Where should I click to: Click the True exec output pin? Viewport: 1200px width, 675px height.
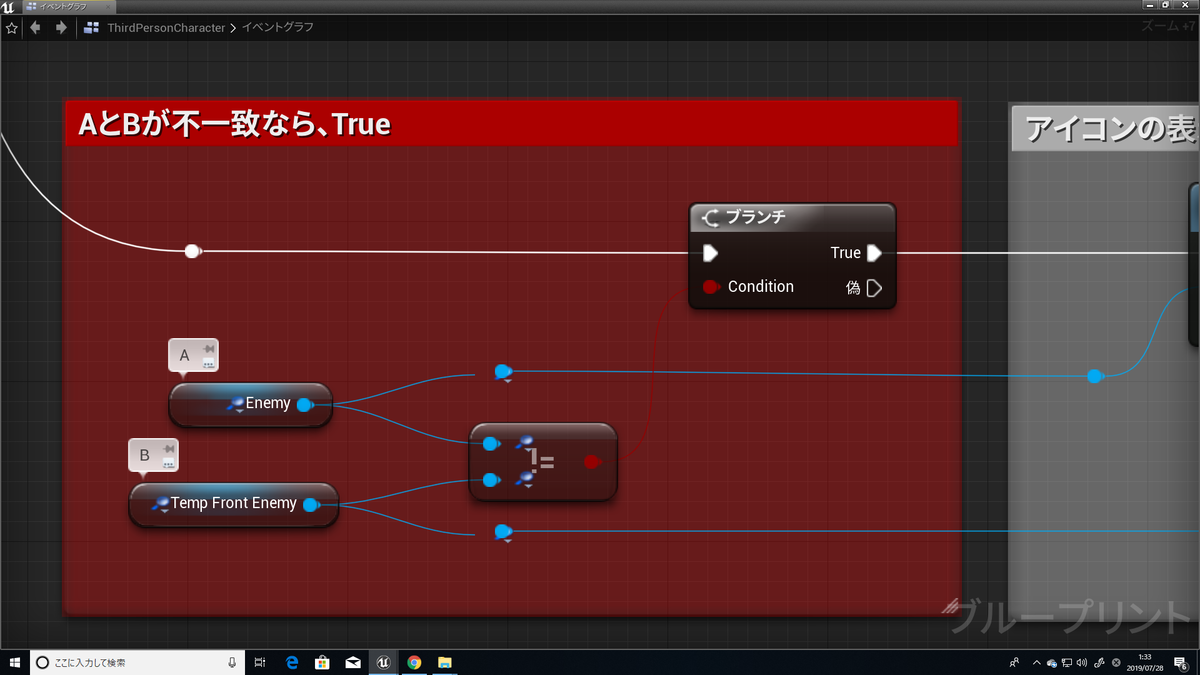874,253
